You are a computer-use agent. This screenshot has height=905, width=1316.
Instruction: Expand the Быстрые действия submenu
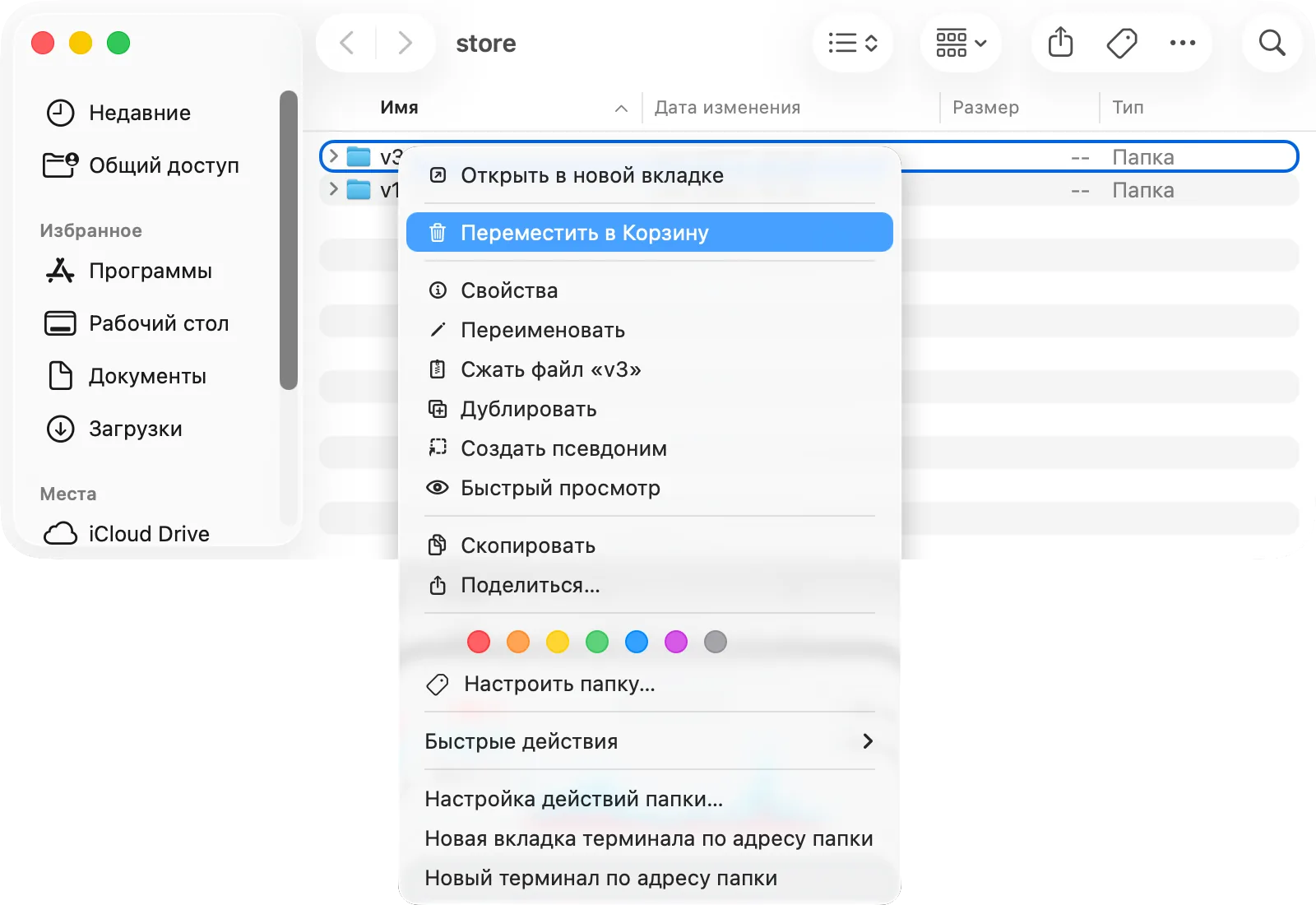[x=650, y=741]
